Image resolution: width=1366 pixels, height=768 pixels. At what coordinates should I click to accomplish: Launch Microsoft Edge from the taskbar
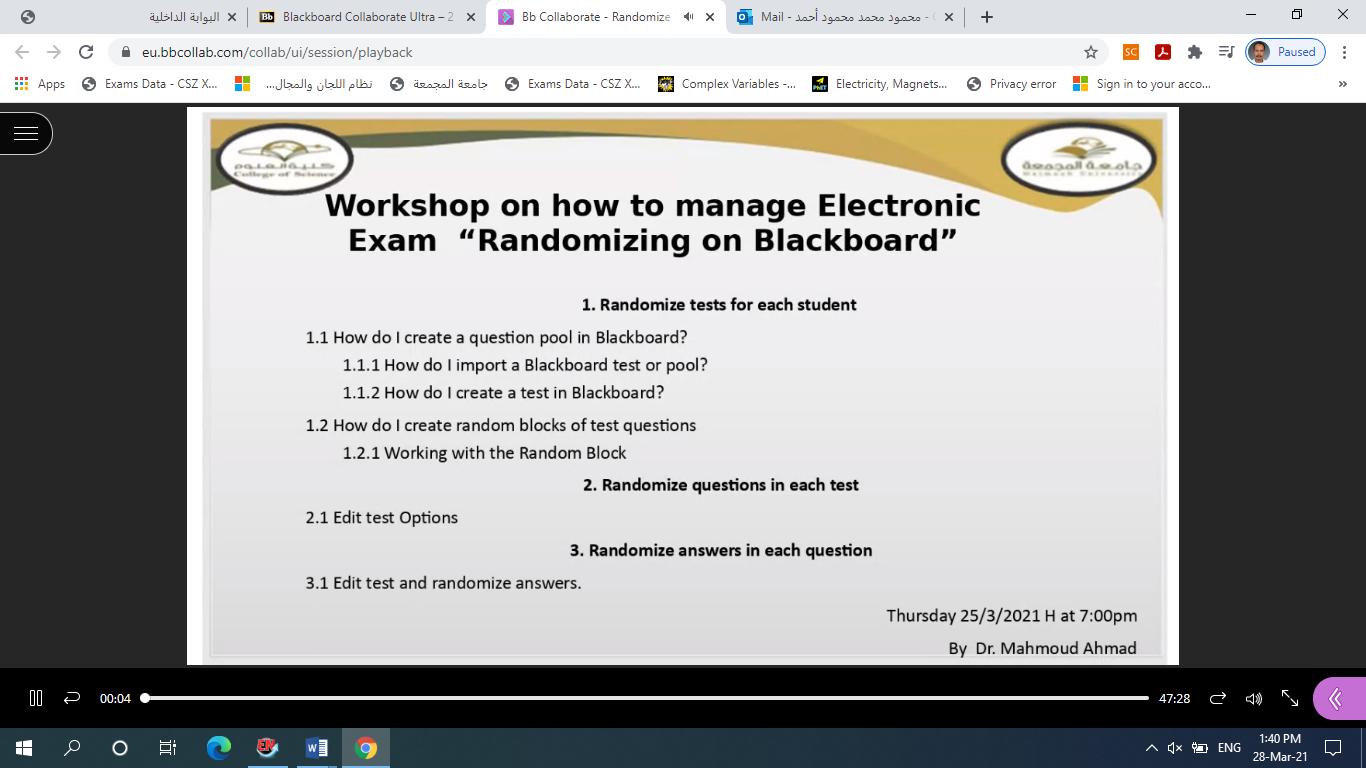[x=218, y=747]
